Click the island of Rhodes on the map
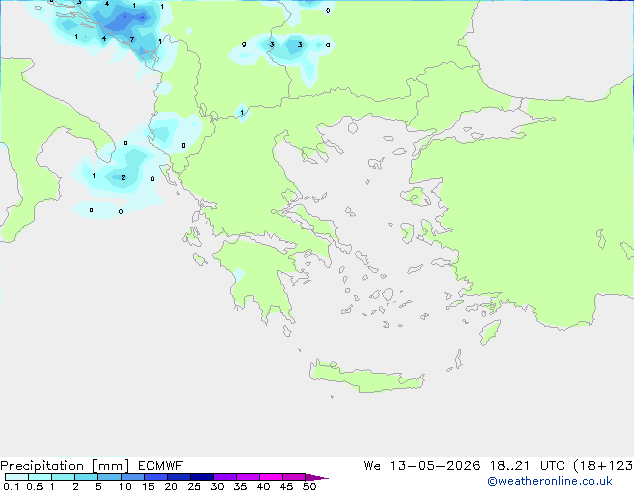Viewport: 634px width, 490px height. coord(490,332)
